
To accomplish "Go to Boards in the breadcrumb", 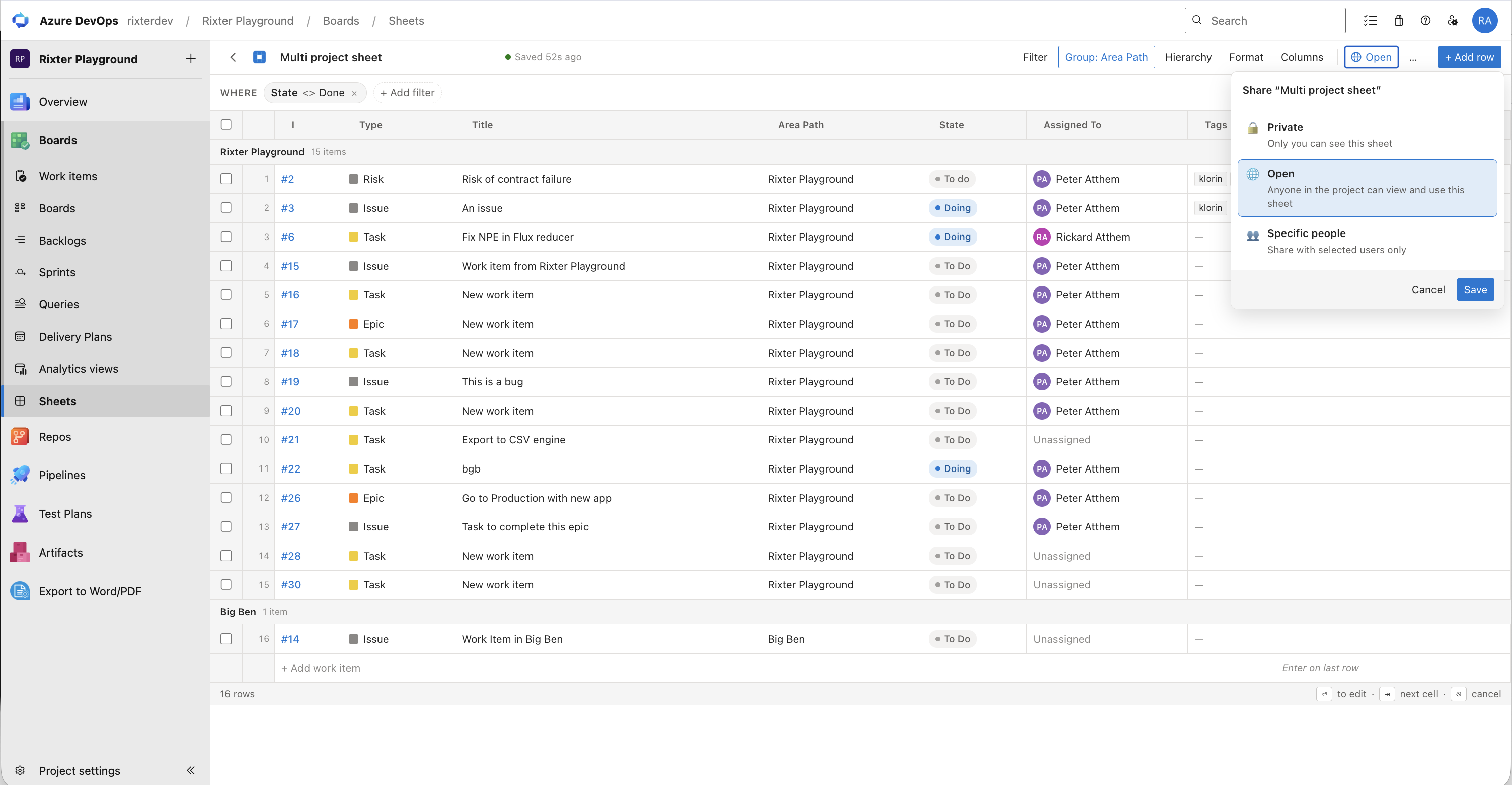I will tap(341, 21).
